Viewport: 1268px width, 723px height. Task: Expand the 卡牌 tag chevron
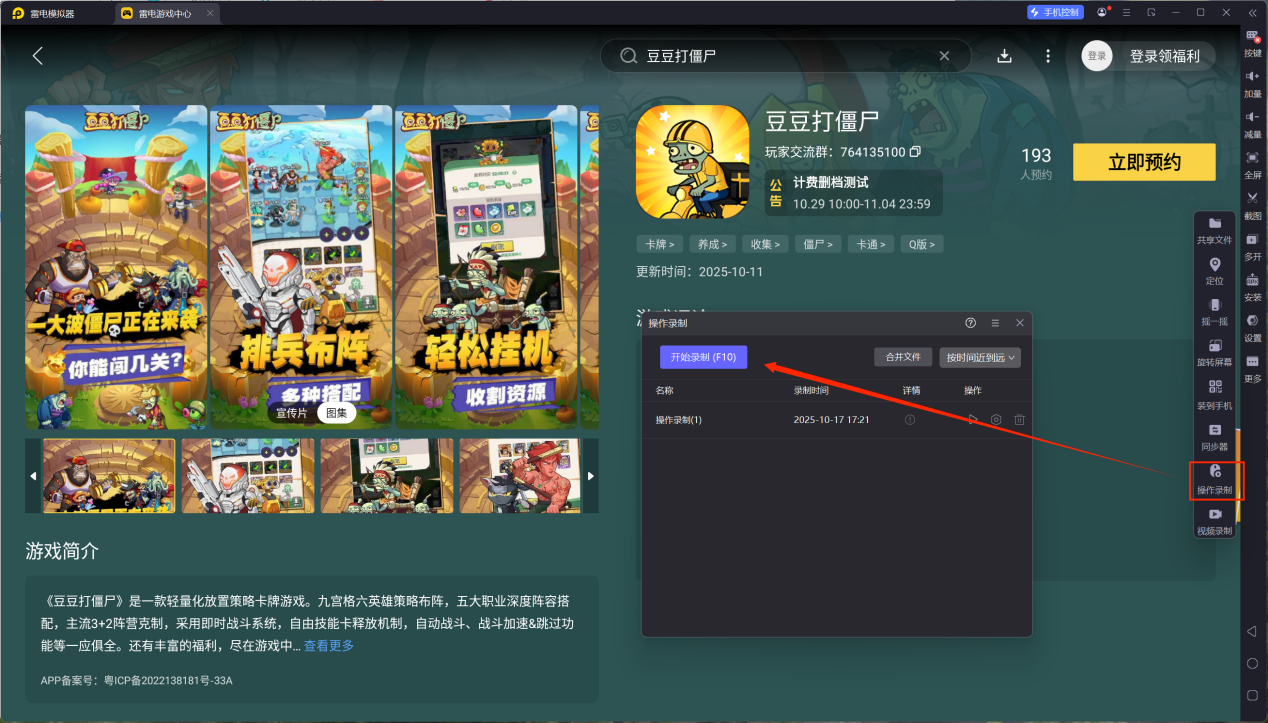(672, 244)
